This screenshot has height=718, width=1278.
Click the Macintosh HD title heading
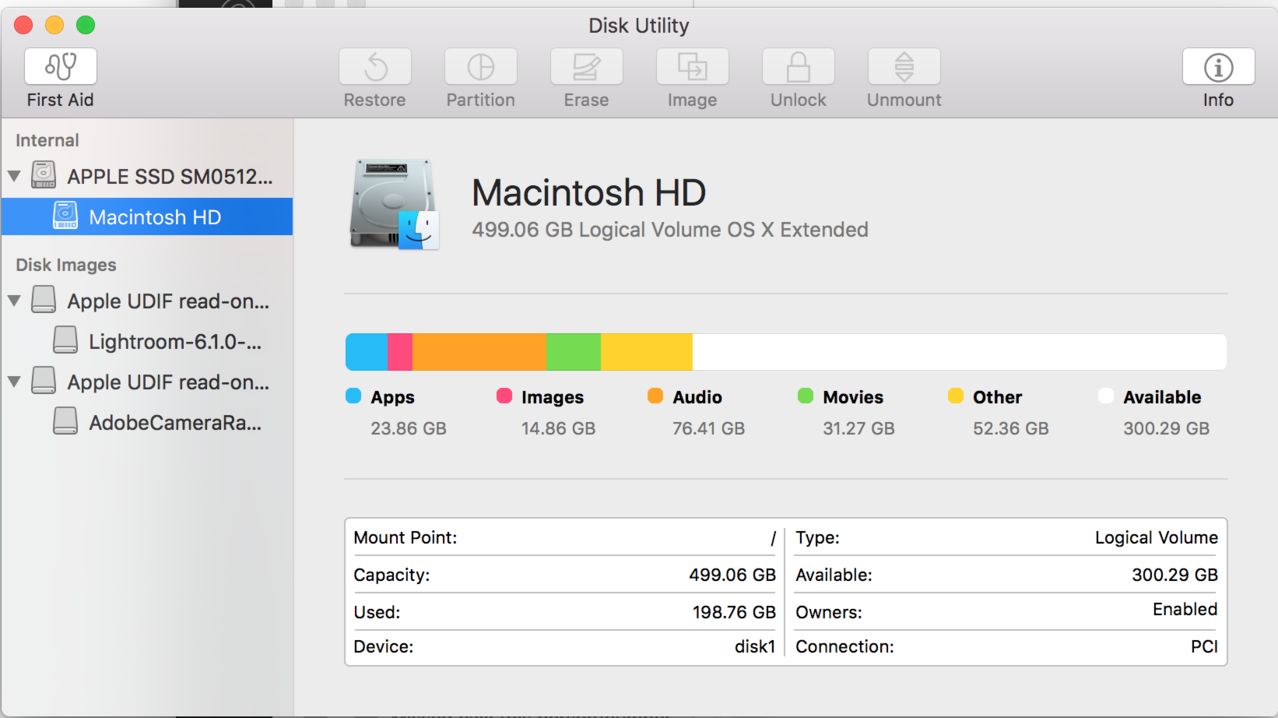coord(589,192)
